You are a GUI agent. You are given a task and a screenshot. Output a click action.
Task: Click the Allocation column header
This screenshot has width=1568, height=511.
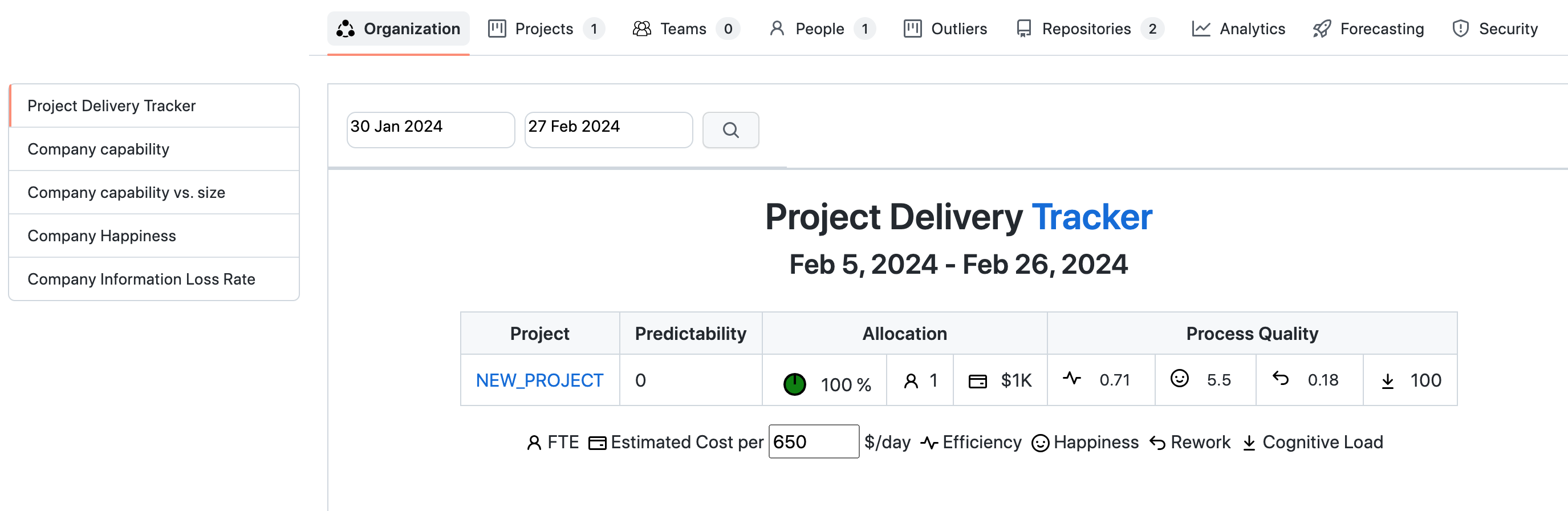pos(904,334)
